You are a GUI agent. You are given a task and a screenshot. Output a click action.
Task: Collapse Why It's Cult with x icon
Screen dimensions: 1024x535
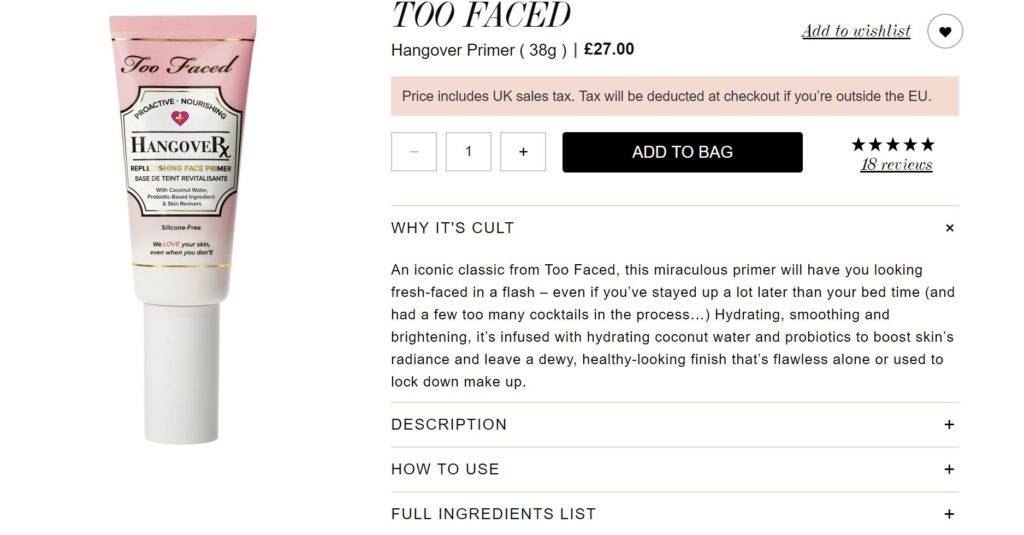[x=949, y=228]
